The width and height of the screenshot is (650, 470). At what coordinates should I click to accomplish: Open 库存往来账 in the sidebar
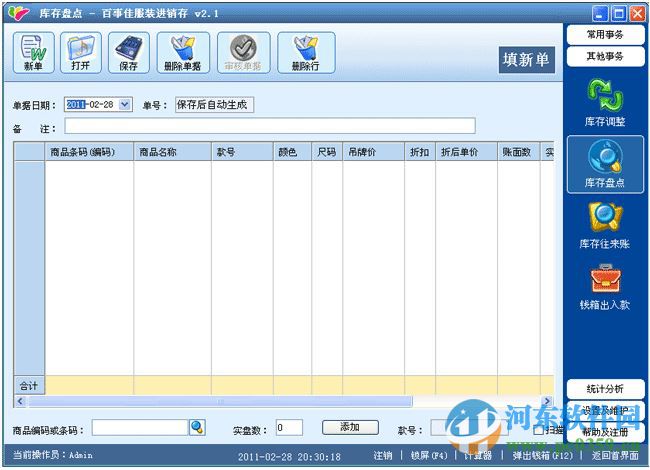tap(605, 225)
